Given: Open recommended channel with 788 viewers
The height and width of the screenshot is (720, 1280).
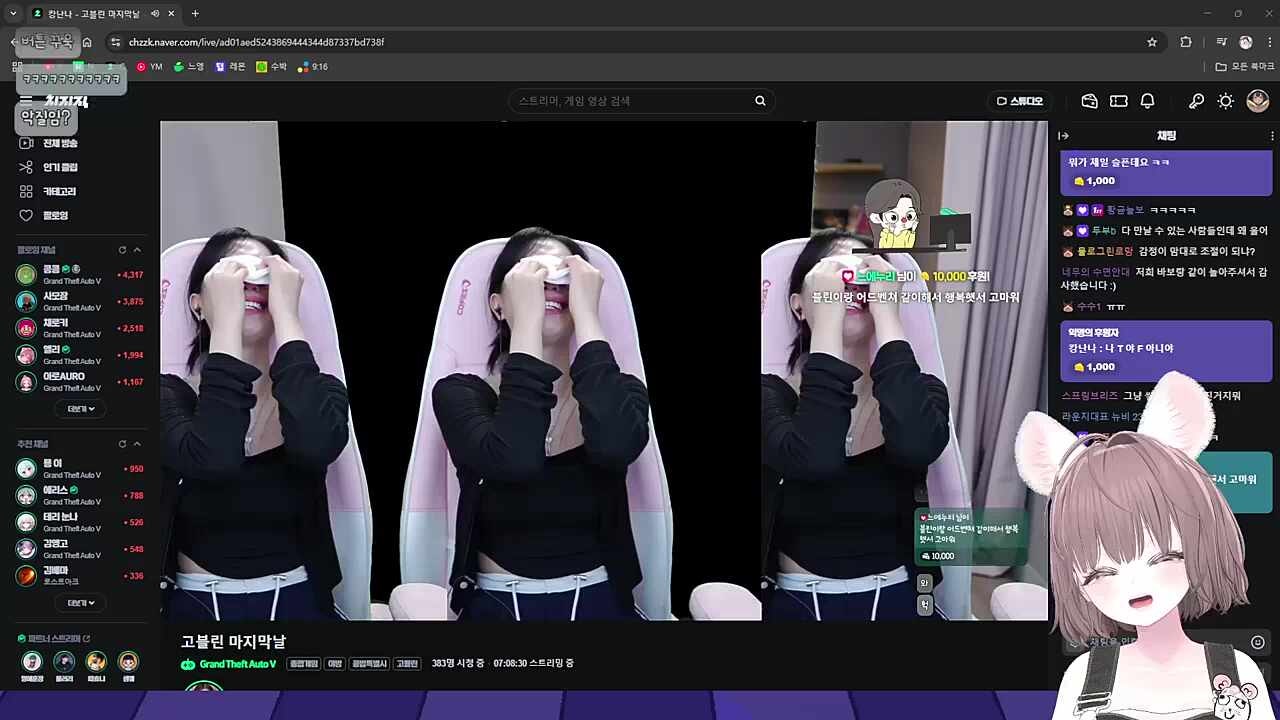Looking at the screenshot, I should point(80,495).
